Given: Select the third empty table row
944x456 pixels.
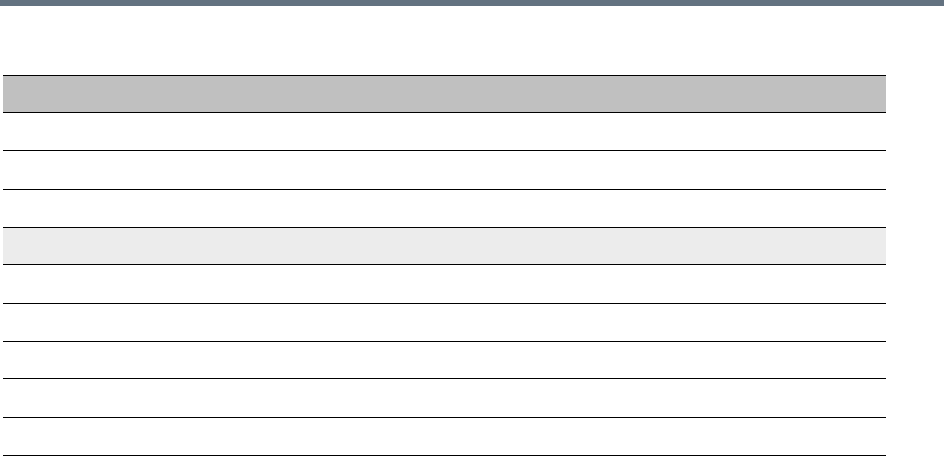Looking at the screenshot, I should (x=443, y=208).
